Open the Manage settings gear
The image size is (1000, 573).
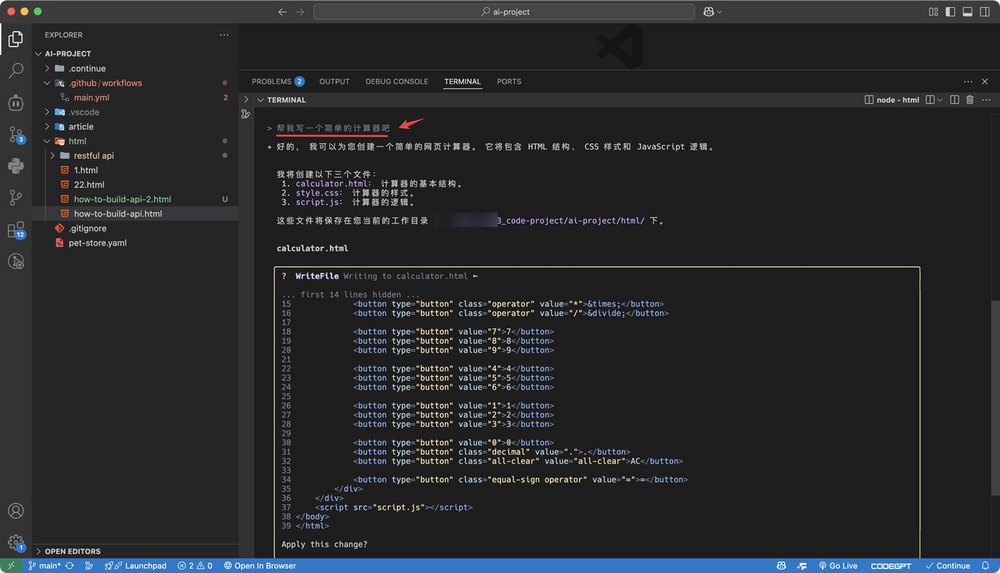coord(16,543)
